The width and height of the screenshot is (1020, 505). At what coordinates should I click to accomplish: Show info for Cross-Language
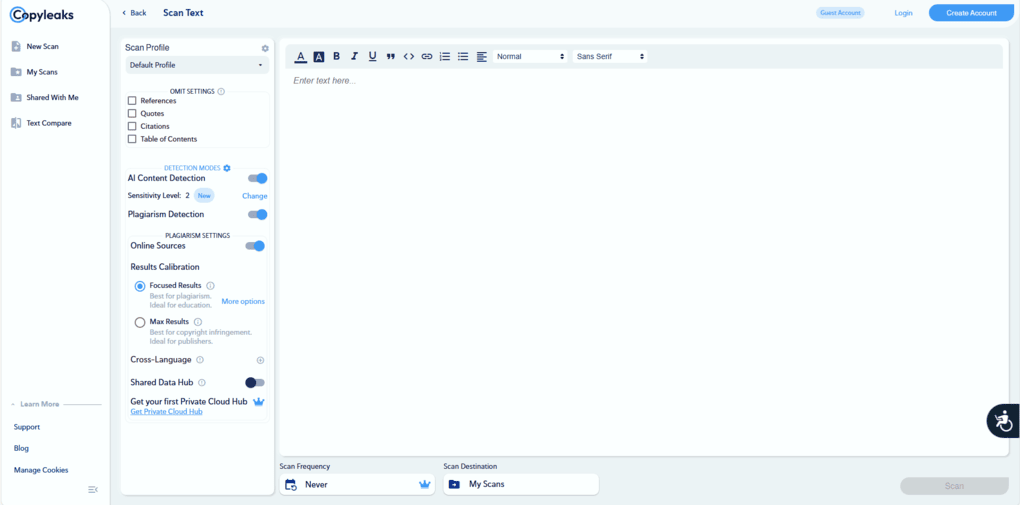click(x=200, y=360)
